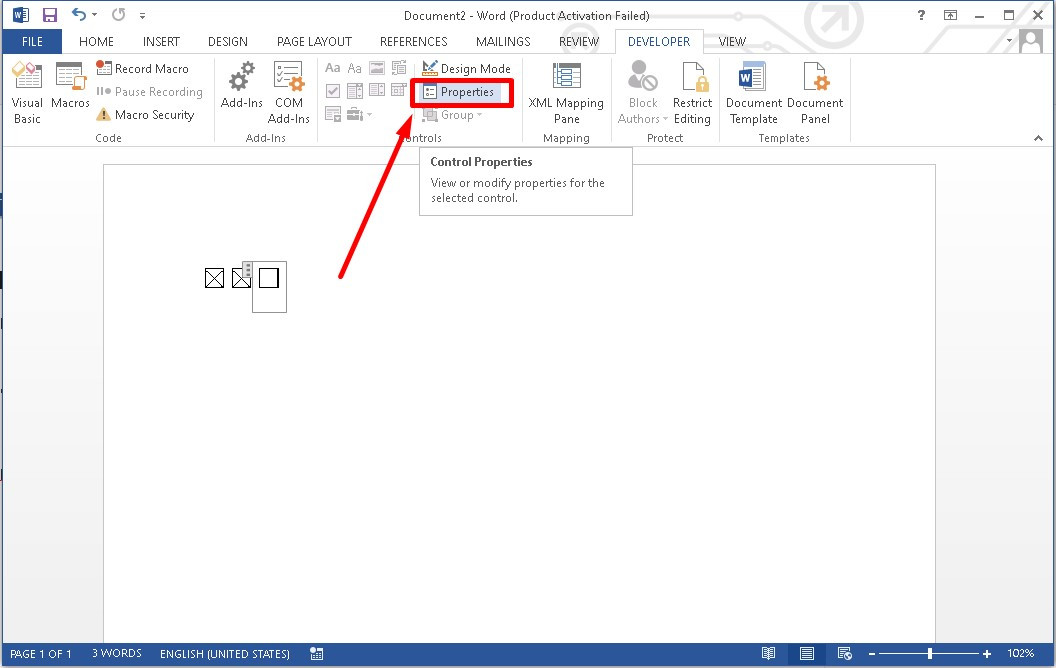Open the Visual Basic editor
The height and width of the screenshot is (668, 1056).
27,92
